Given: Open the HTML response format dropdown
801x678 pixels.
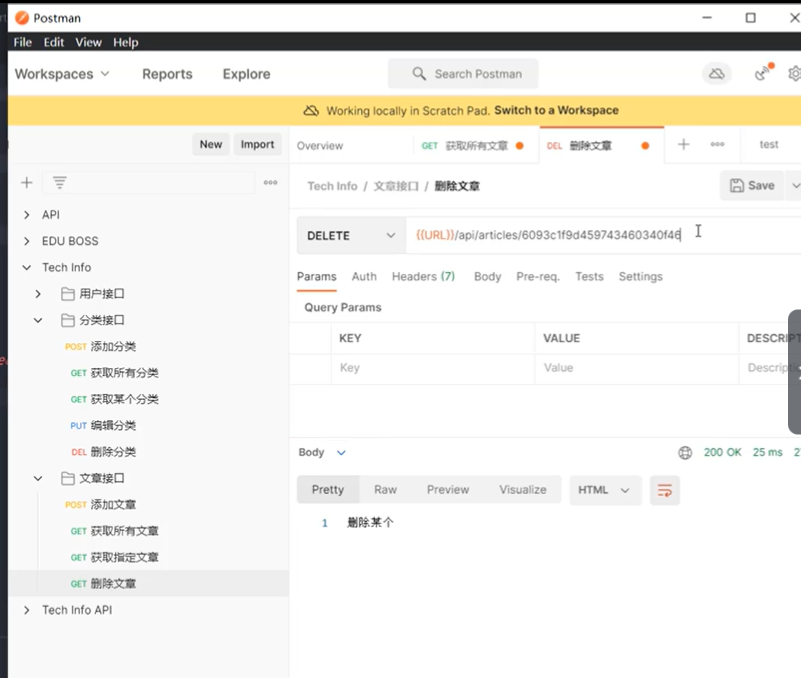Looking at the screenshot, I should click(605, 490).
